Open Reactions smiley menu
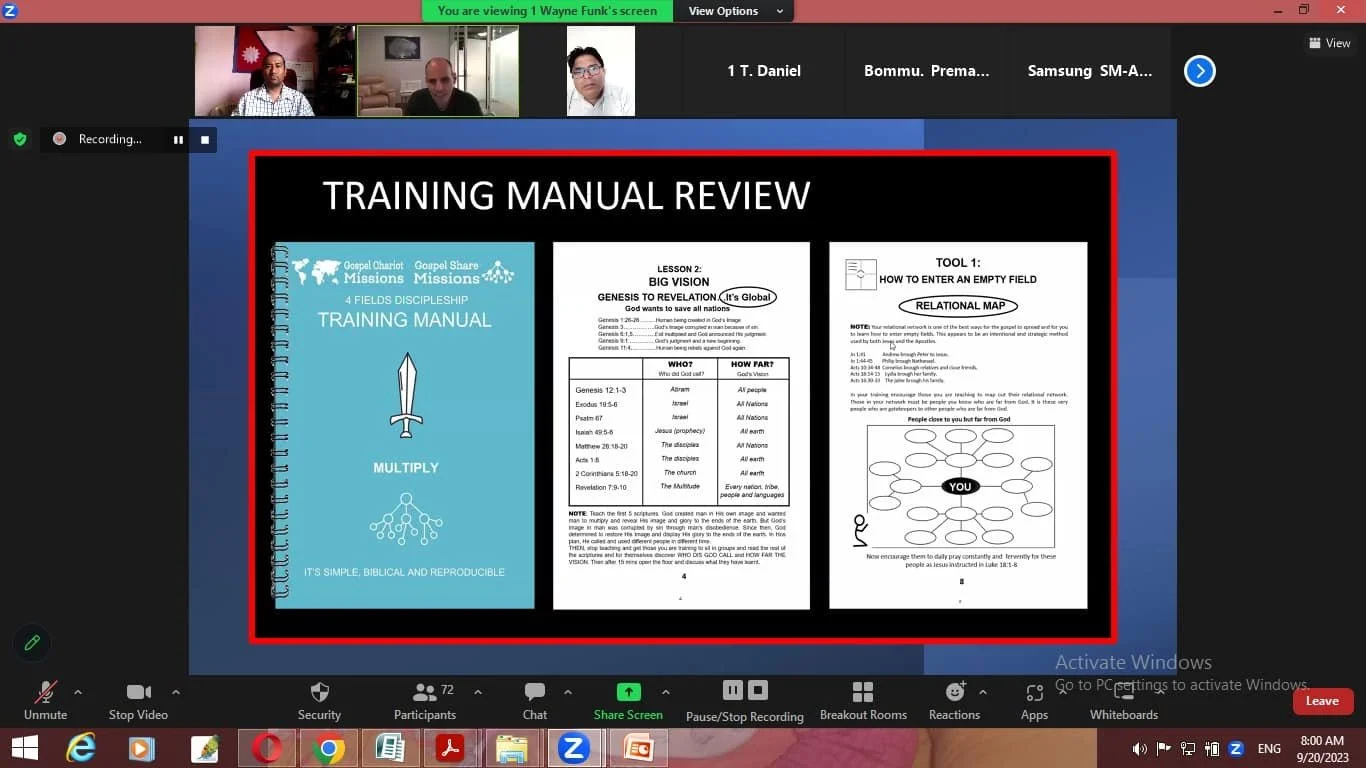 [x=954, y=700]
